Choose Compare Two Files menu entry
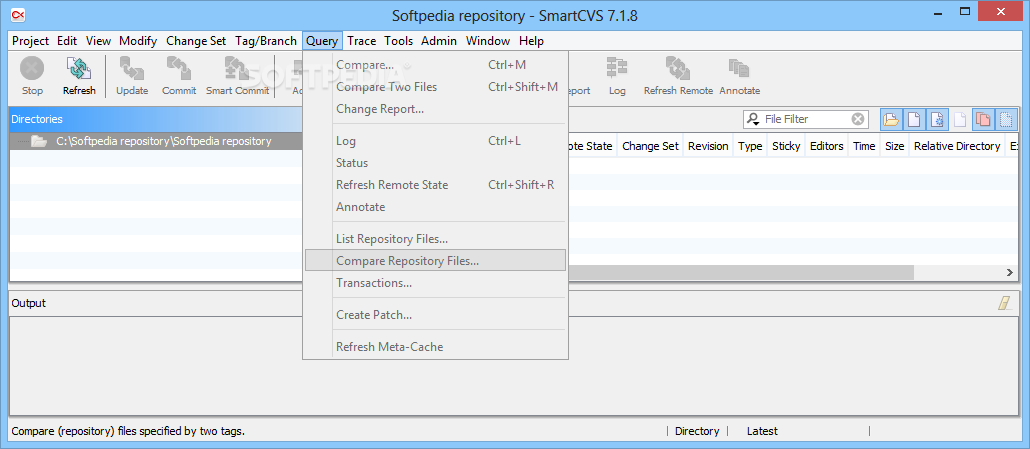The image size is (1030, 449). (x=435, y=87)
